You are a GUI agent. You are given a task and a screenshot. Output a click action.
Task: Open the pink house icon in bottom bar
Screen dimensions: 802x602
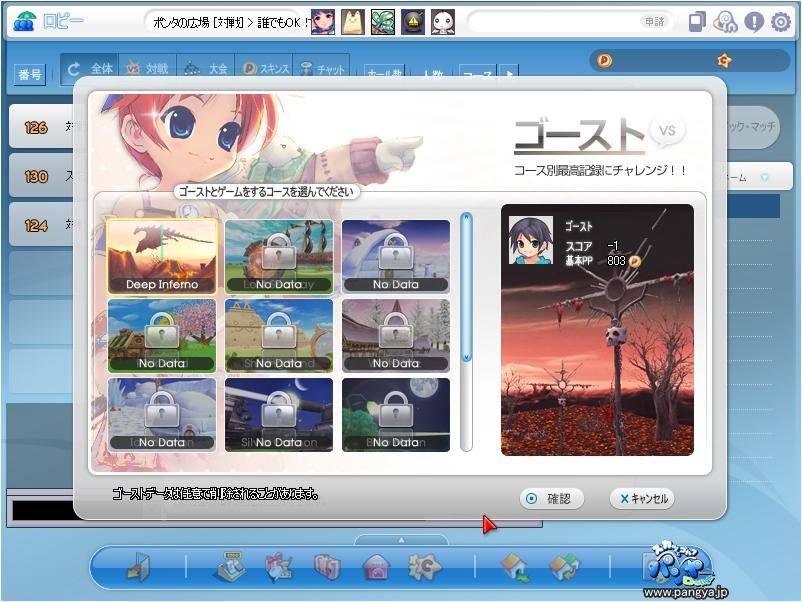pyautogui.click(x=376, y=567)
